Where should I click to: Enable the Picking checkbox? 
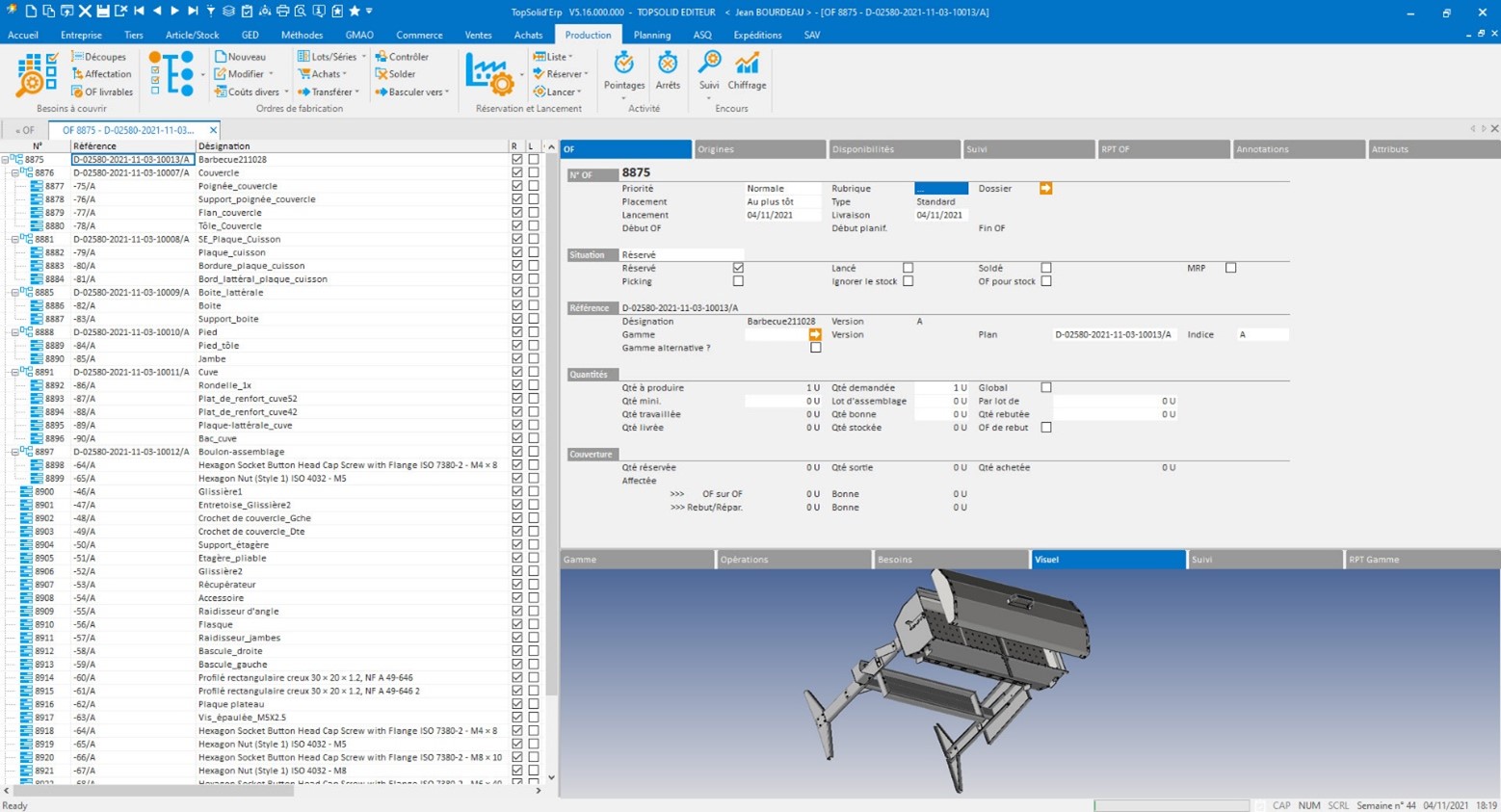(738, 281)
